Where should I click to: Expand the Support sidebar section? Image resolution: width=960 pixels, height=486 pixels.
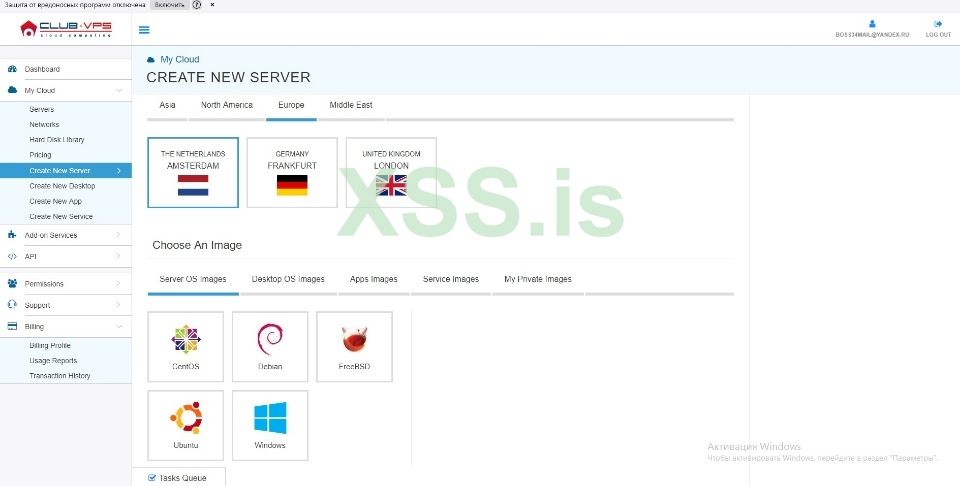[119, 305]
